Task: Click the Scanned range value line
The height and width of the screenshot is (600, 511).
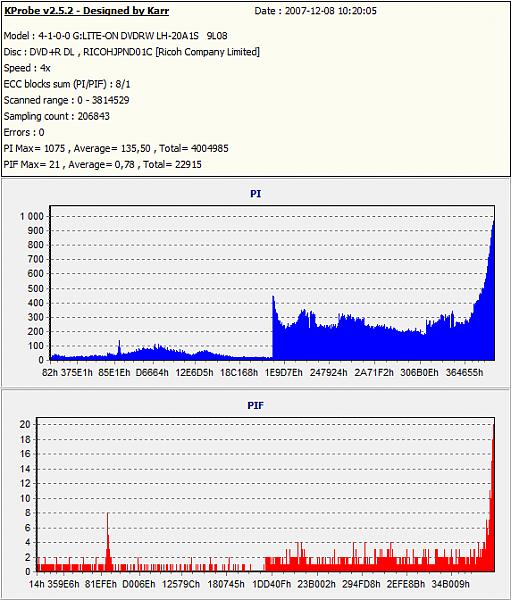Action: [67, 100]
